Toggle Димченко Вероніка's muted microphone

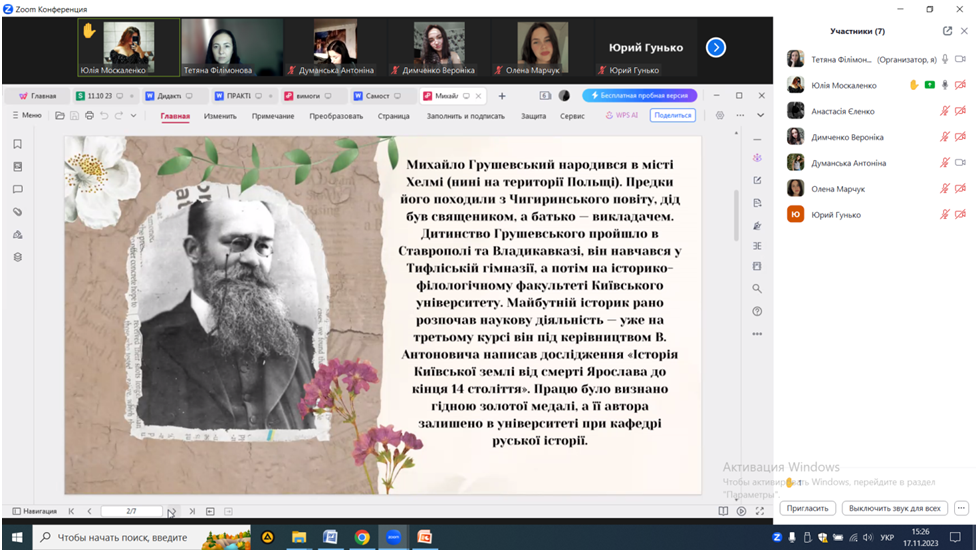(944, 137)
